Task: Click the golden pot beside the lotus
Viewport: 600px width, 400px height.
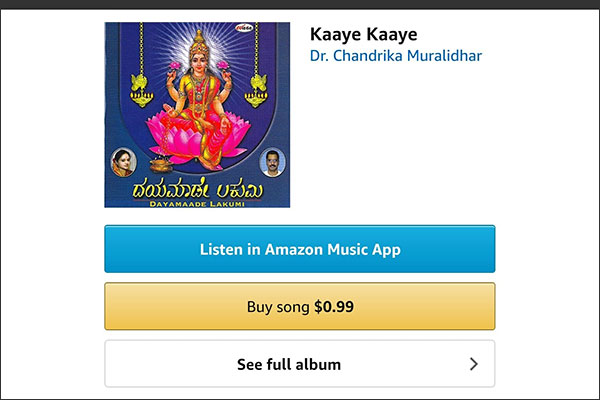Action: tap(161, 165)
